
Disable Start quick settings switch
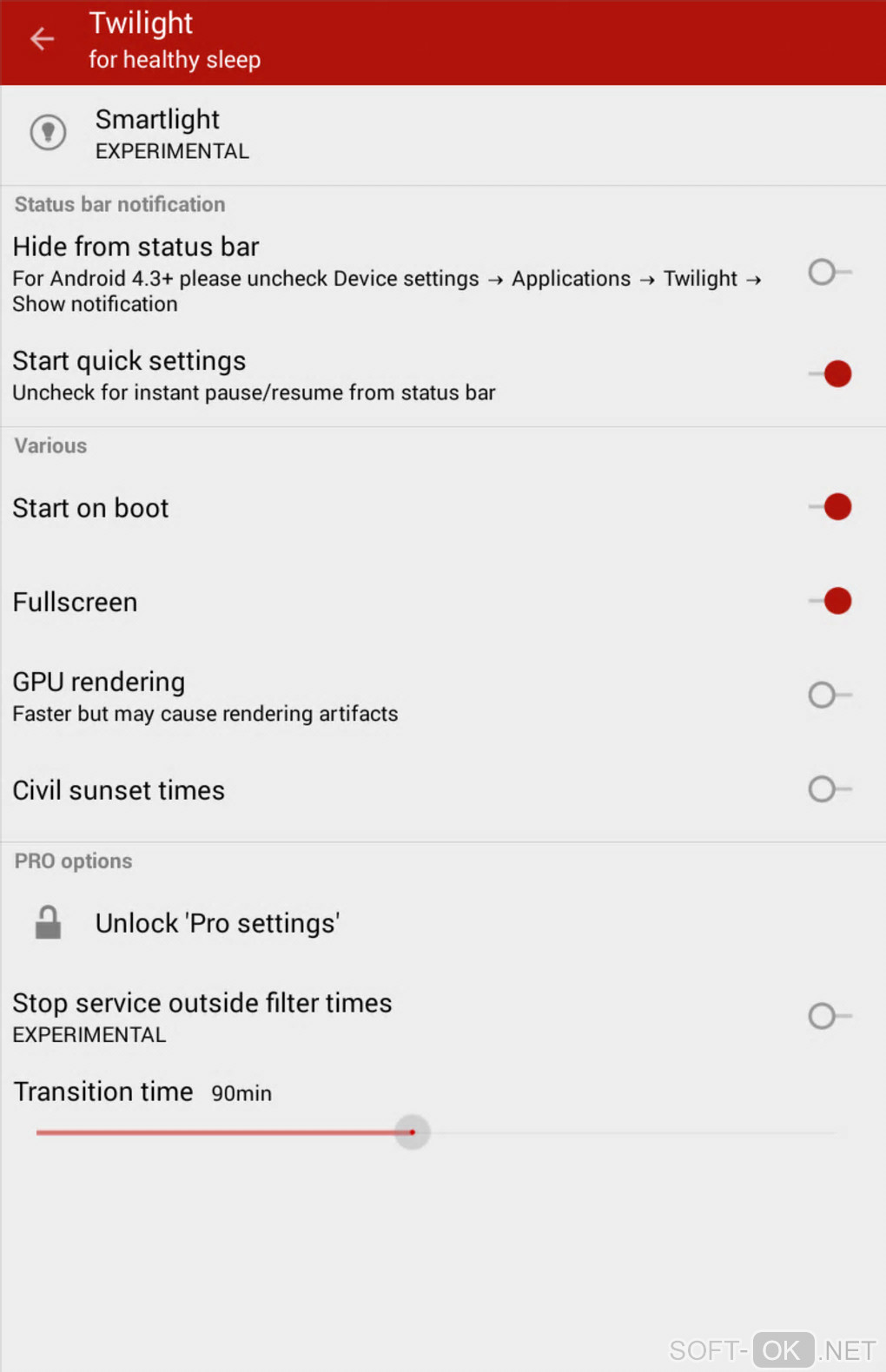(x=830, y=374)
